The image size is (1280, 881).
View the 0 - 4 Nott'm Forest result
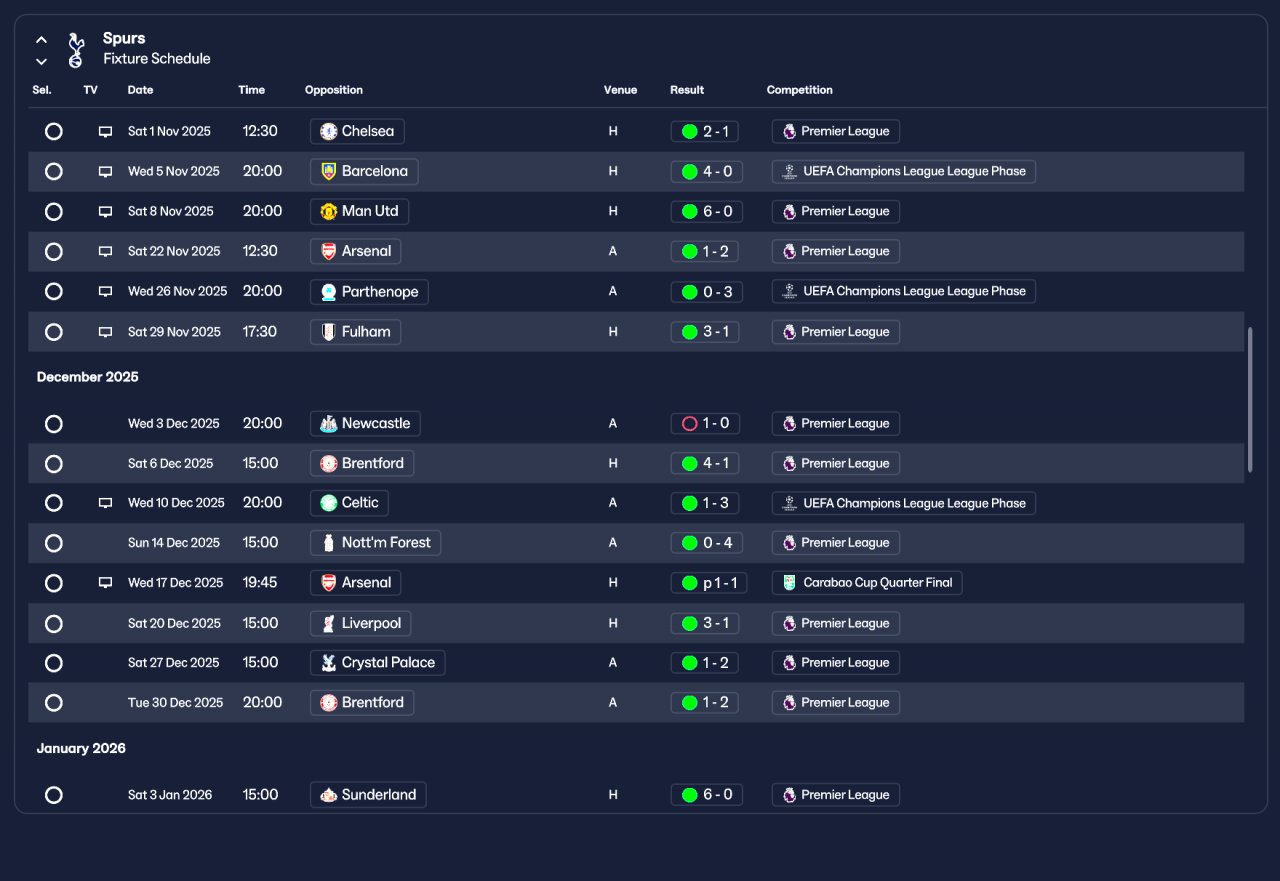(707, 542)
